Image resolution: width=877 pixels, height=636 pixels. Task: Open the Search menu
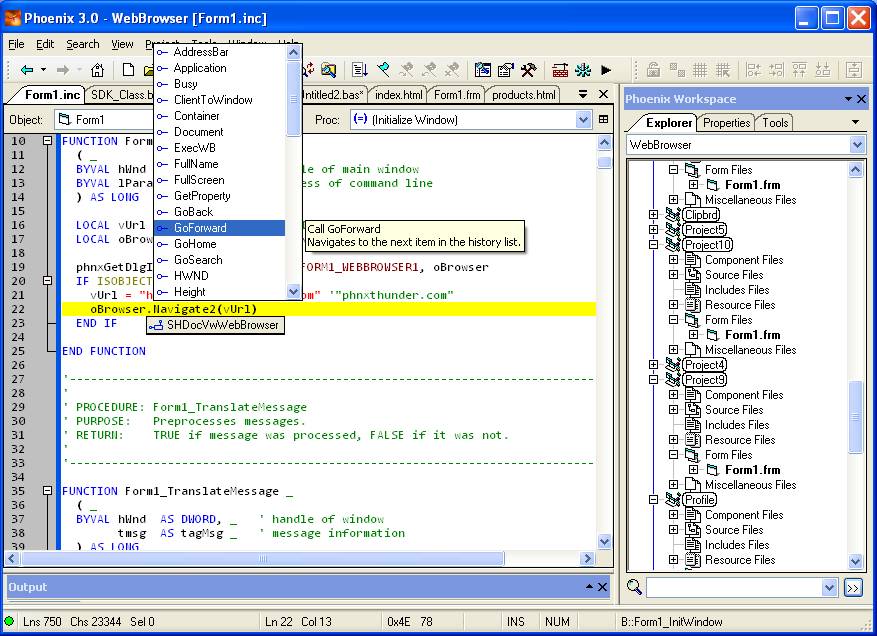click(83, 44)
